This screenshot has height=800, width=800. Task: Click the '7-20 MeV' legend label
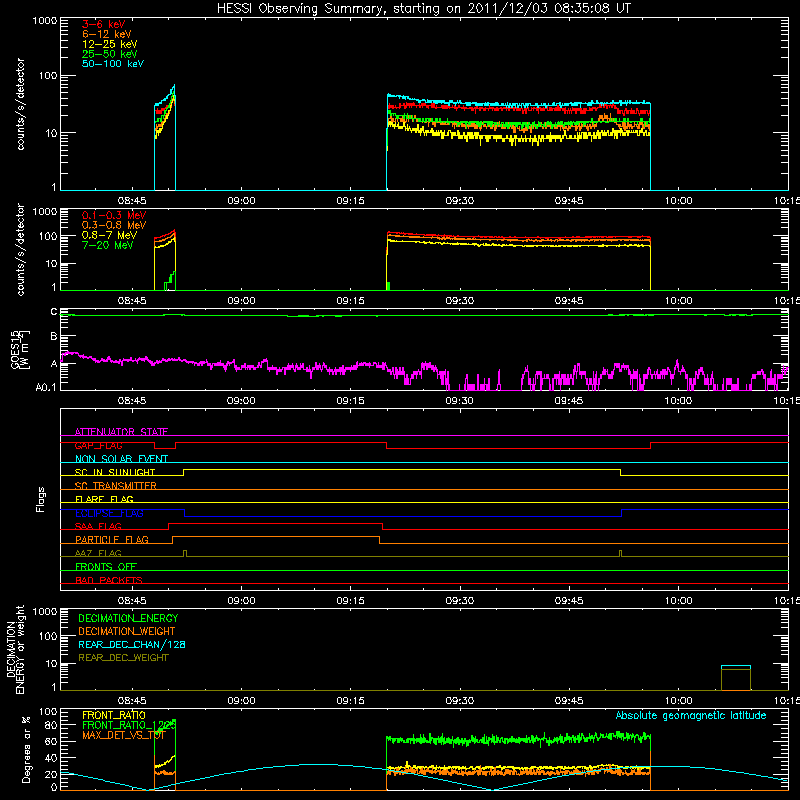107,245
